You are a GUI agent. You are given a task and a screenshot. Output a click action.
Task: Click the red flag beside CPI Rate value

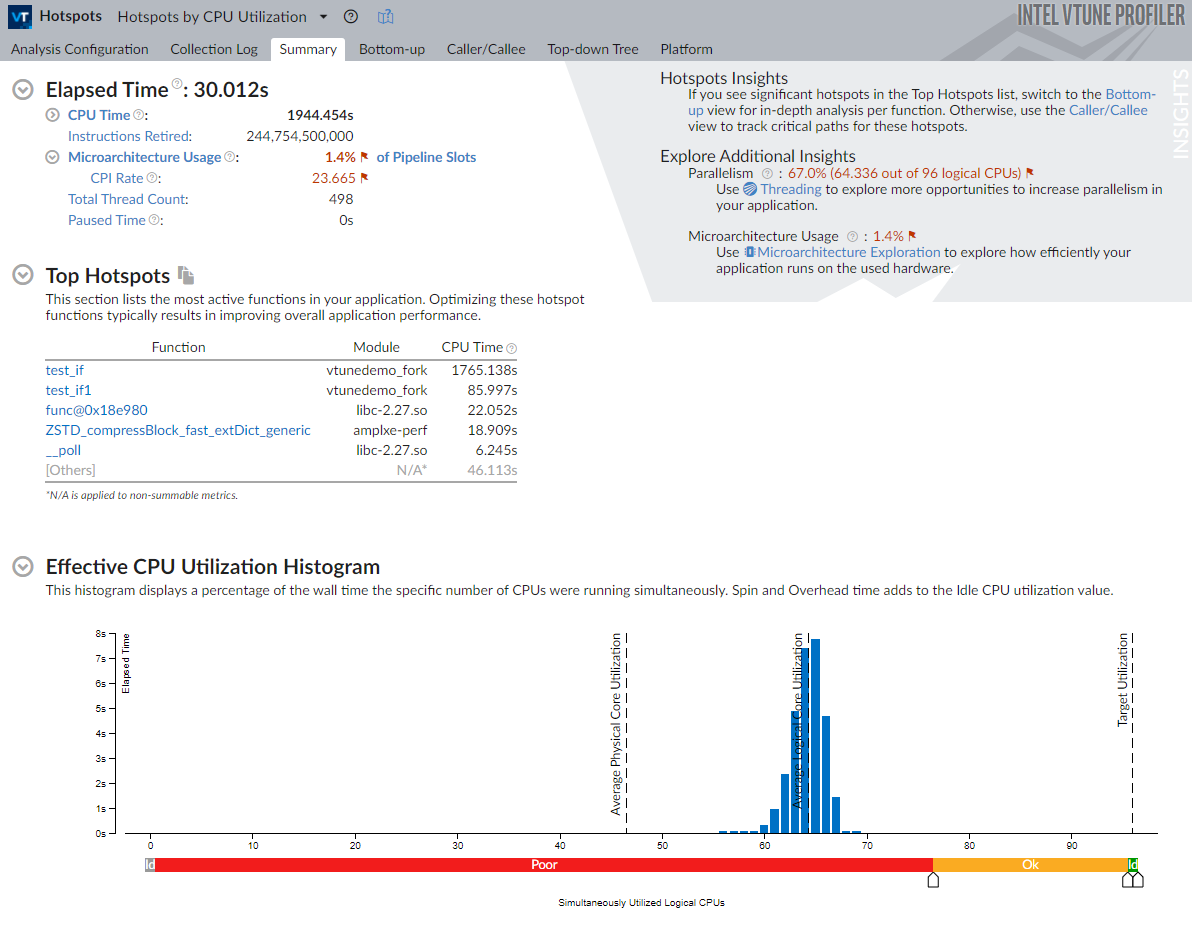pos(364,178)
